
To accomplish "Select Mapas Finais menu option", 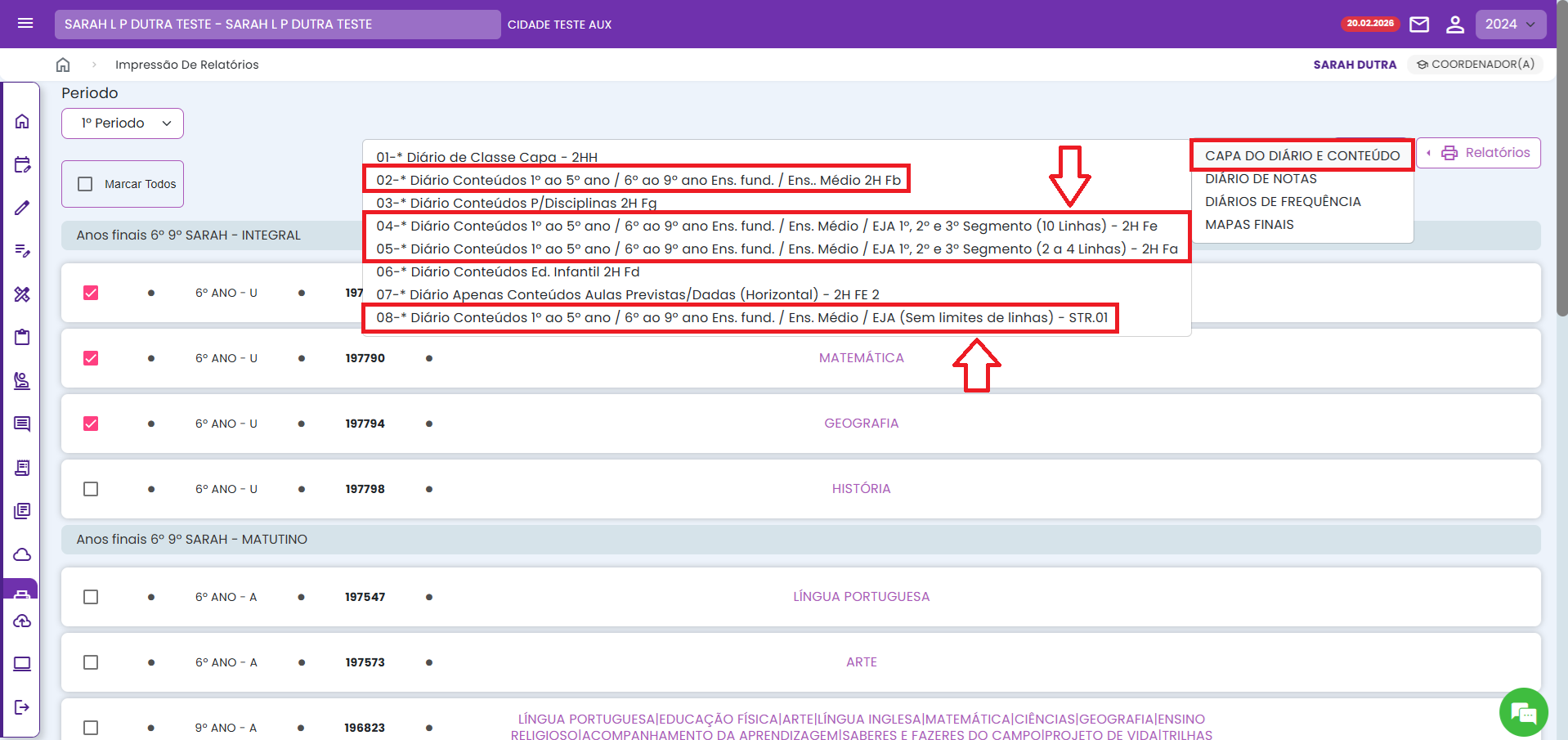I will 1249,225.
